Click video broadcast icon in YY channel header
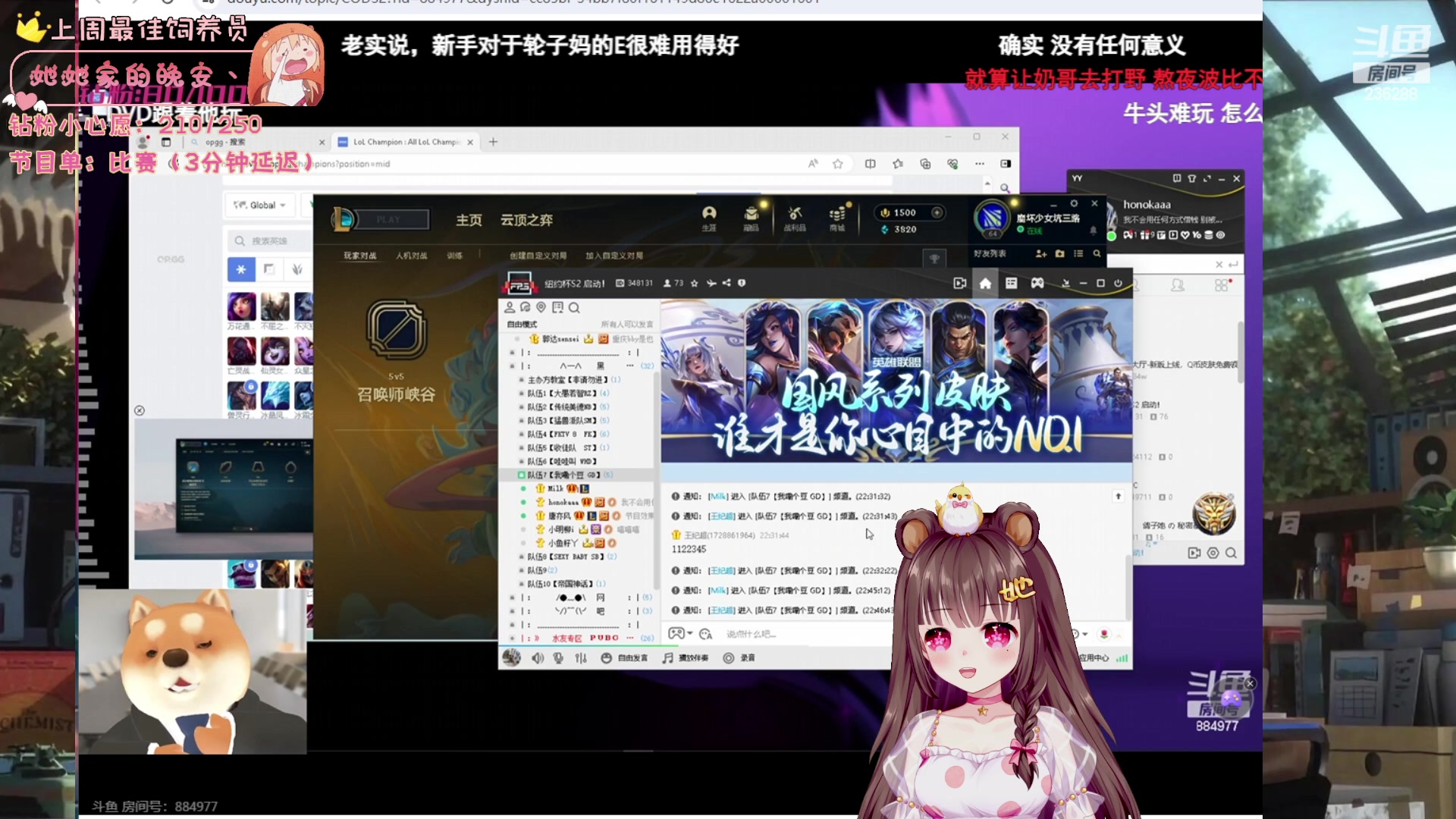Screen dimensions: 1456x819 click(x=960, y=283)
